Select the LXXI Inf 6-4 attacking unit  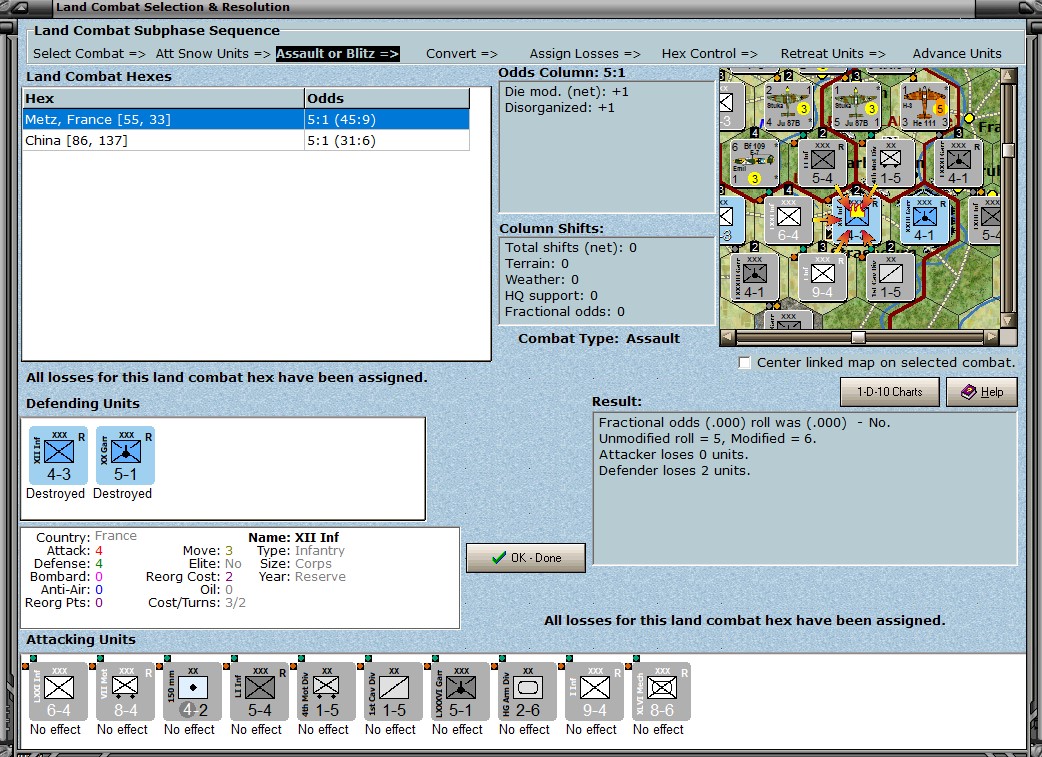58,691
